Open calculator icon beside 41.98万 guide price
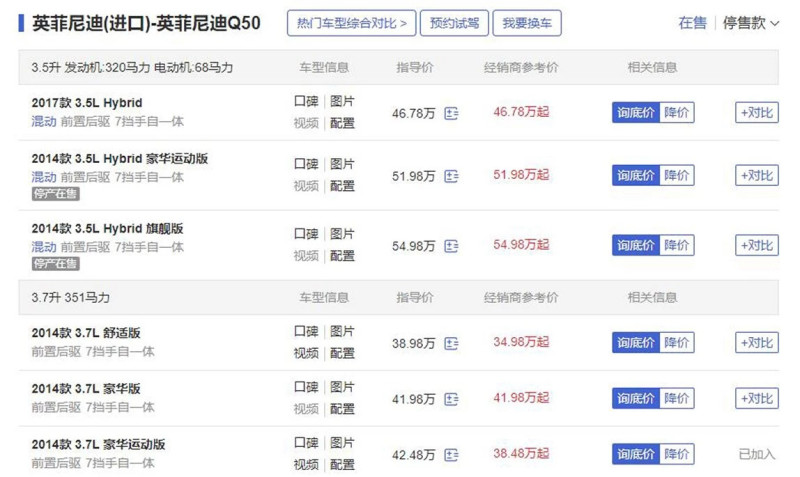The image size is (800, 477). coord(451,399)
